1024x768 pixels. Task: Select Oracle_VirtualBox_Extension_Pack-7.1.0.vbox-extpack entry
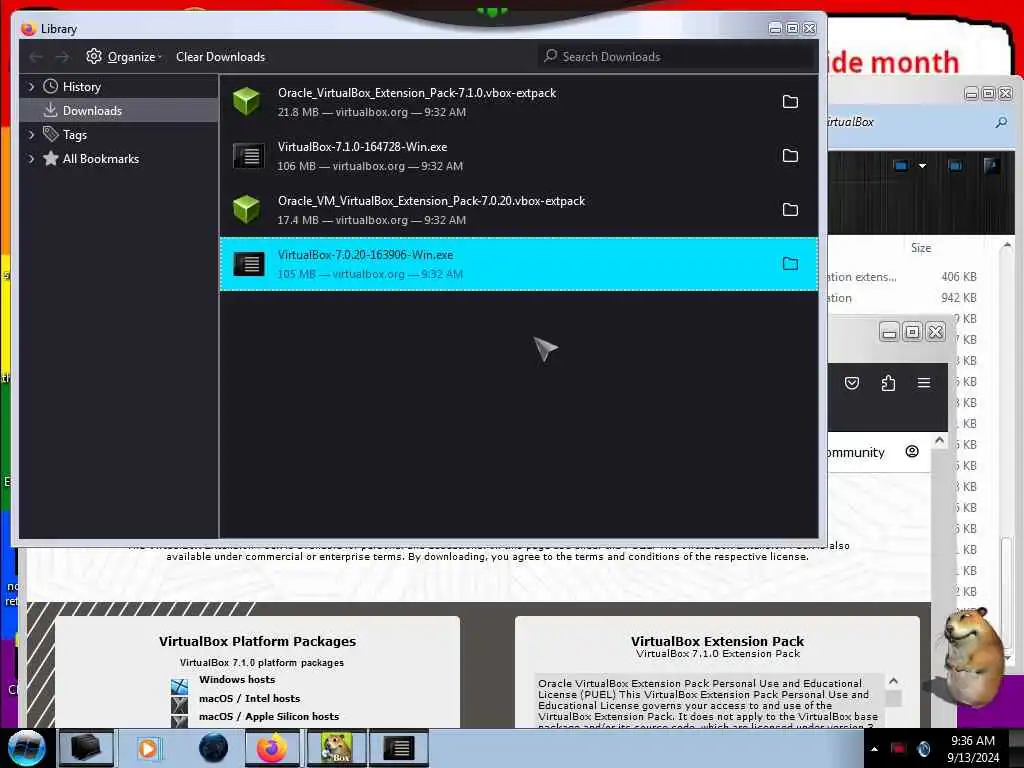click(519, 102)
